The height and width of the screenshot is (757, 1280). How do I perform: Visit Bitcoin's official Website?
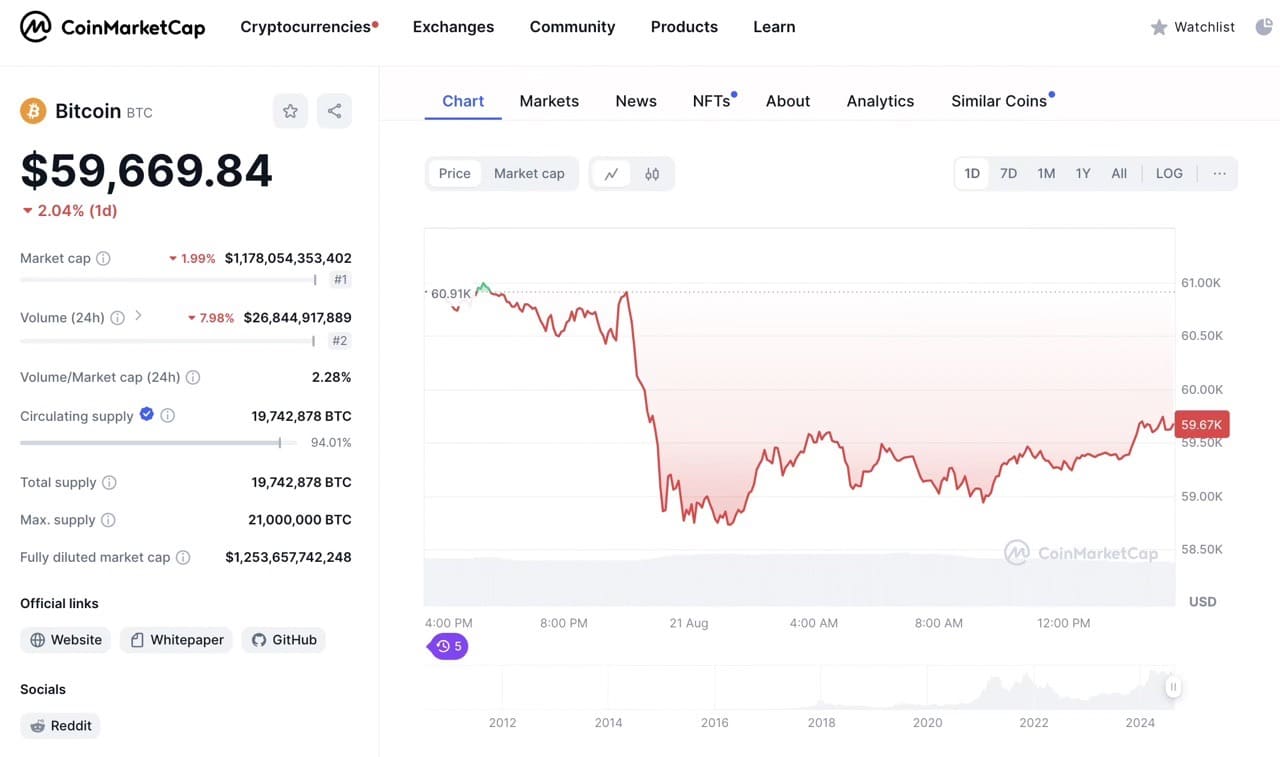(65, 639)
